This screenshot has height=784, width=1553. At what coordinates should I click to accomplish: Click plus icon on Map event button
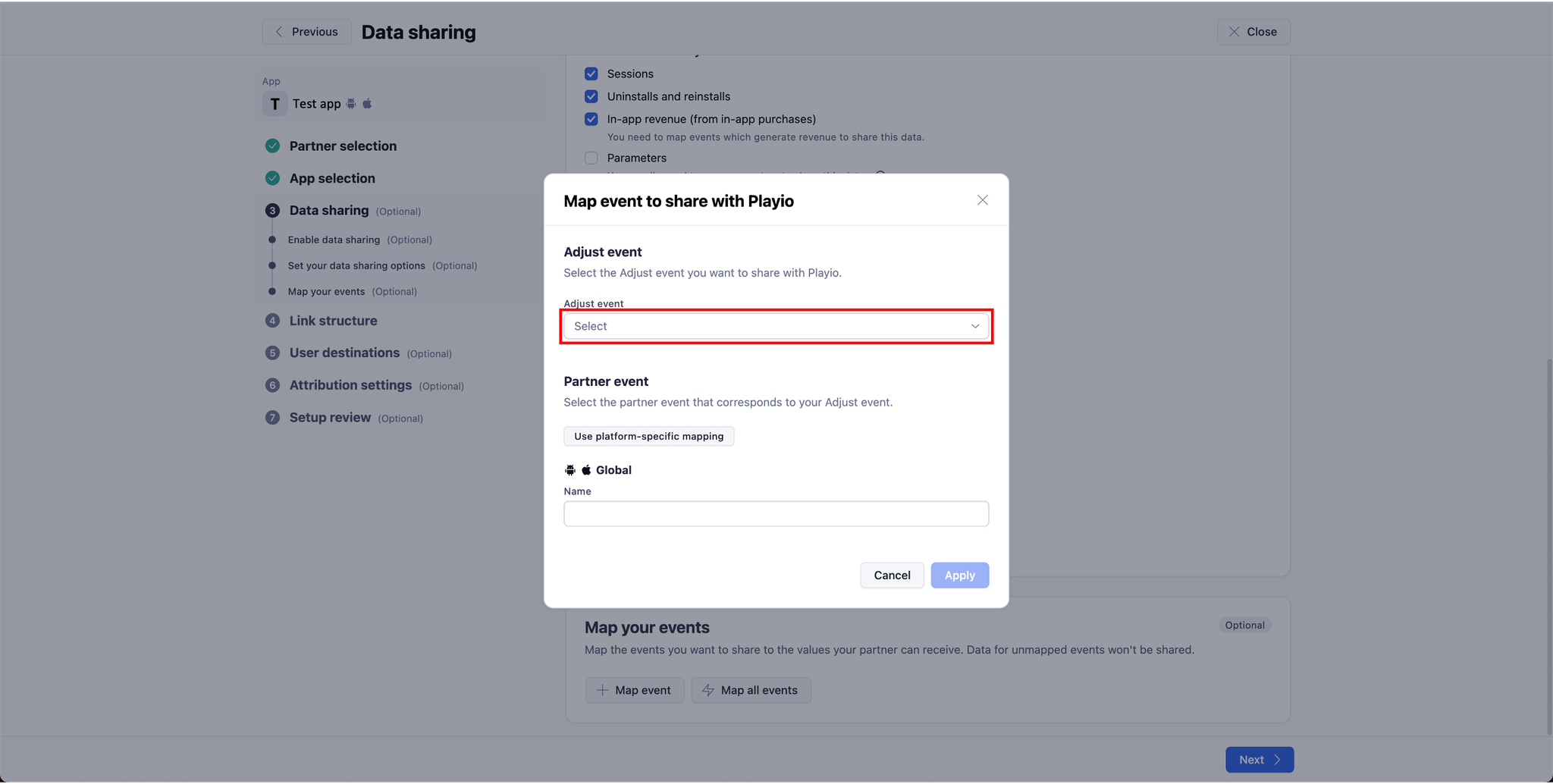pos(602,690)
